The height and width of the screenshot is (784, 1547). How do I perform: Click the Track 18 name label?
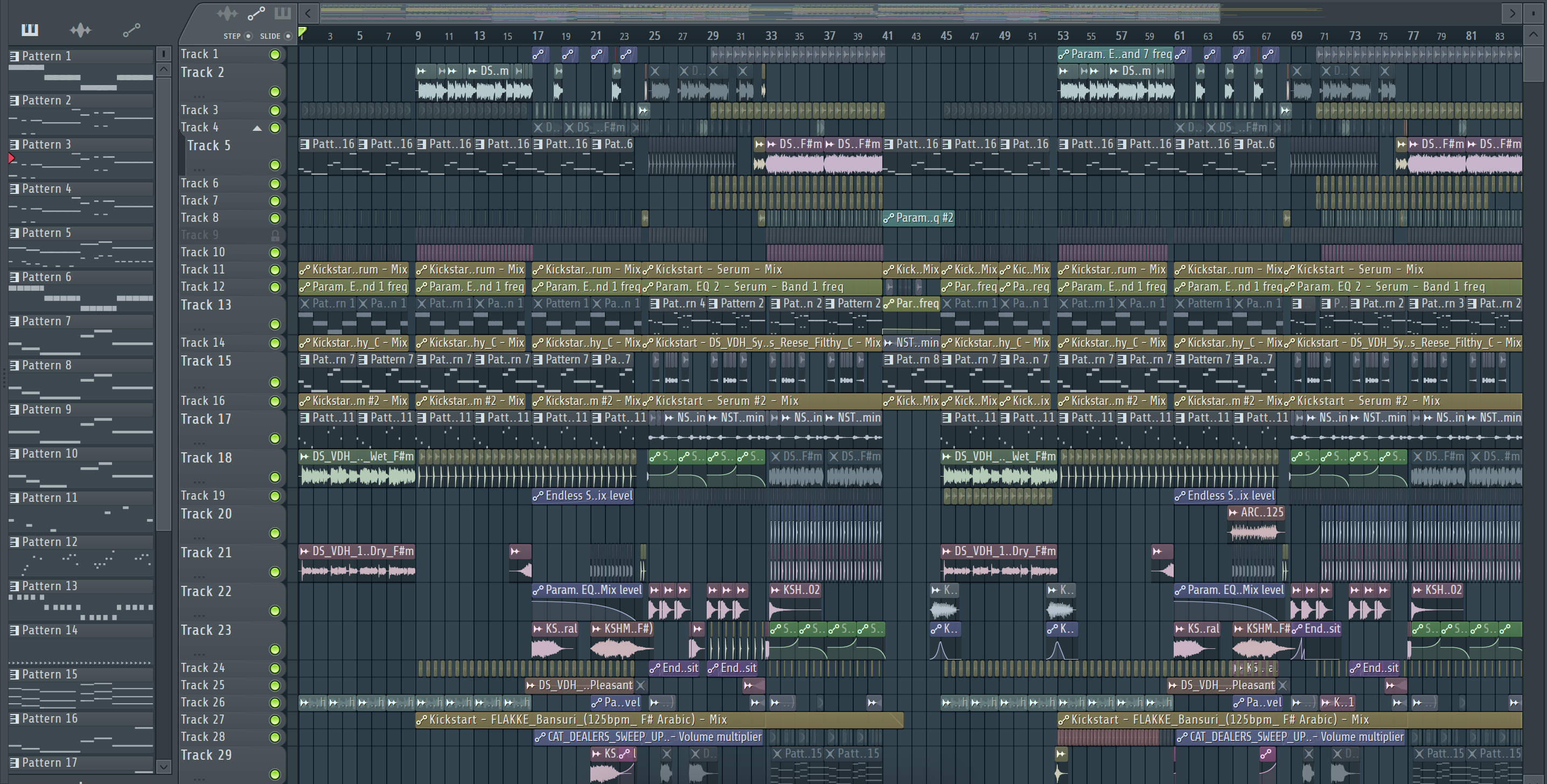(x=206, y=458)
